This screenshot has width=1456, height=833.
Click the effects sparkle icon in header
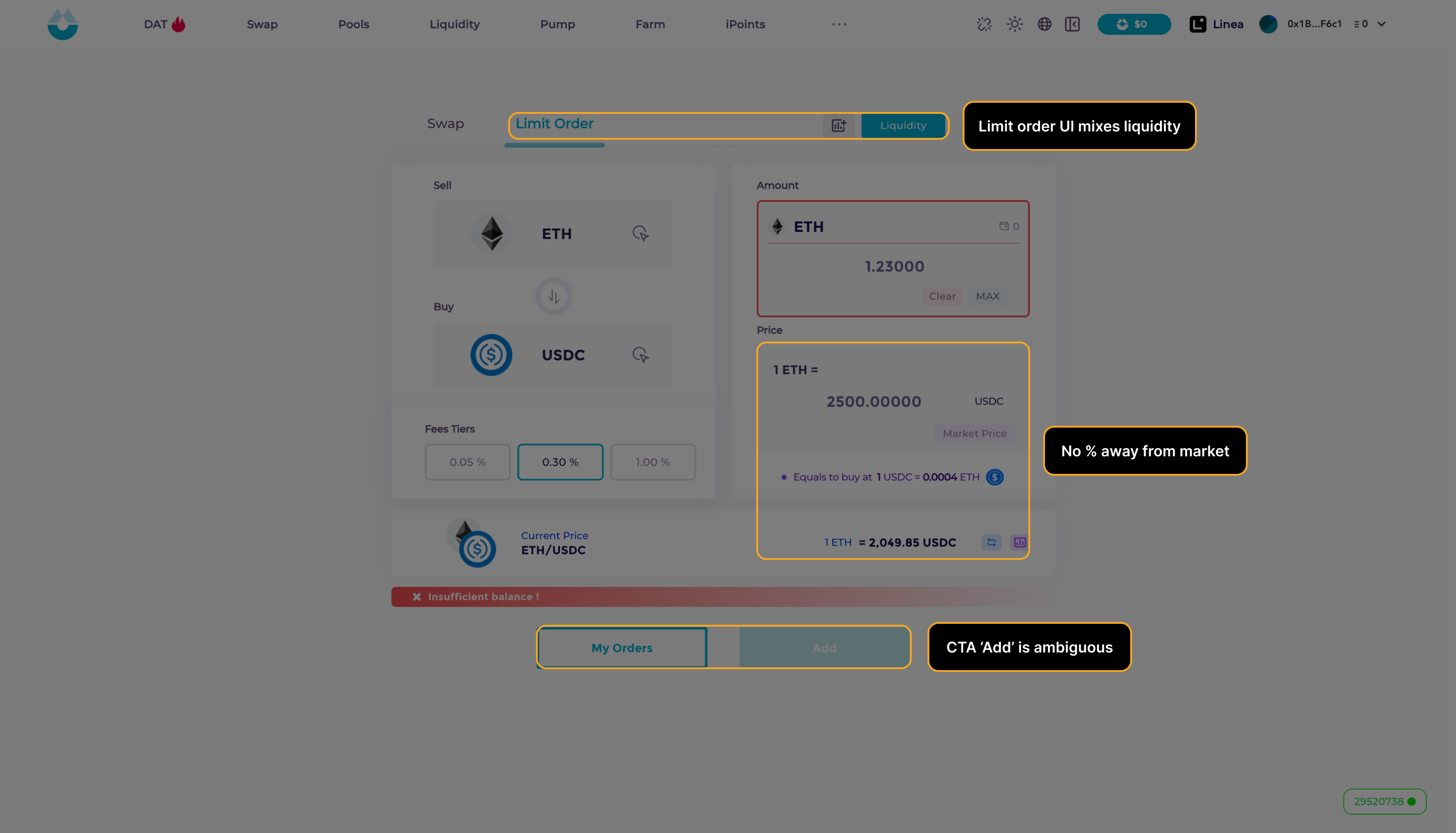point(984,24)
